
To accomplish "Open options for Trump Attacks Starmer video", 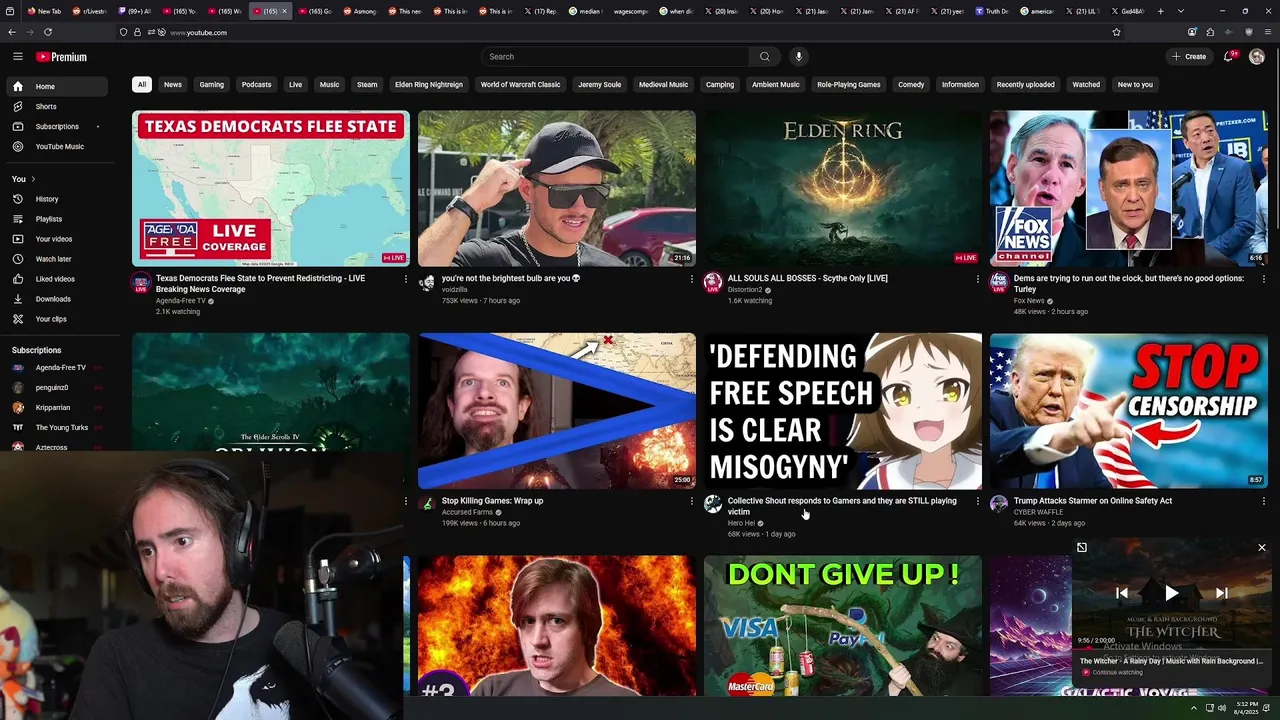I will (x=1264, y=501).
